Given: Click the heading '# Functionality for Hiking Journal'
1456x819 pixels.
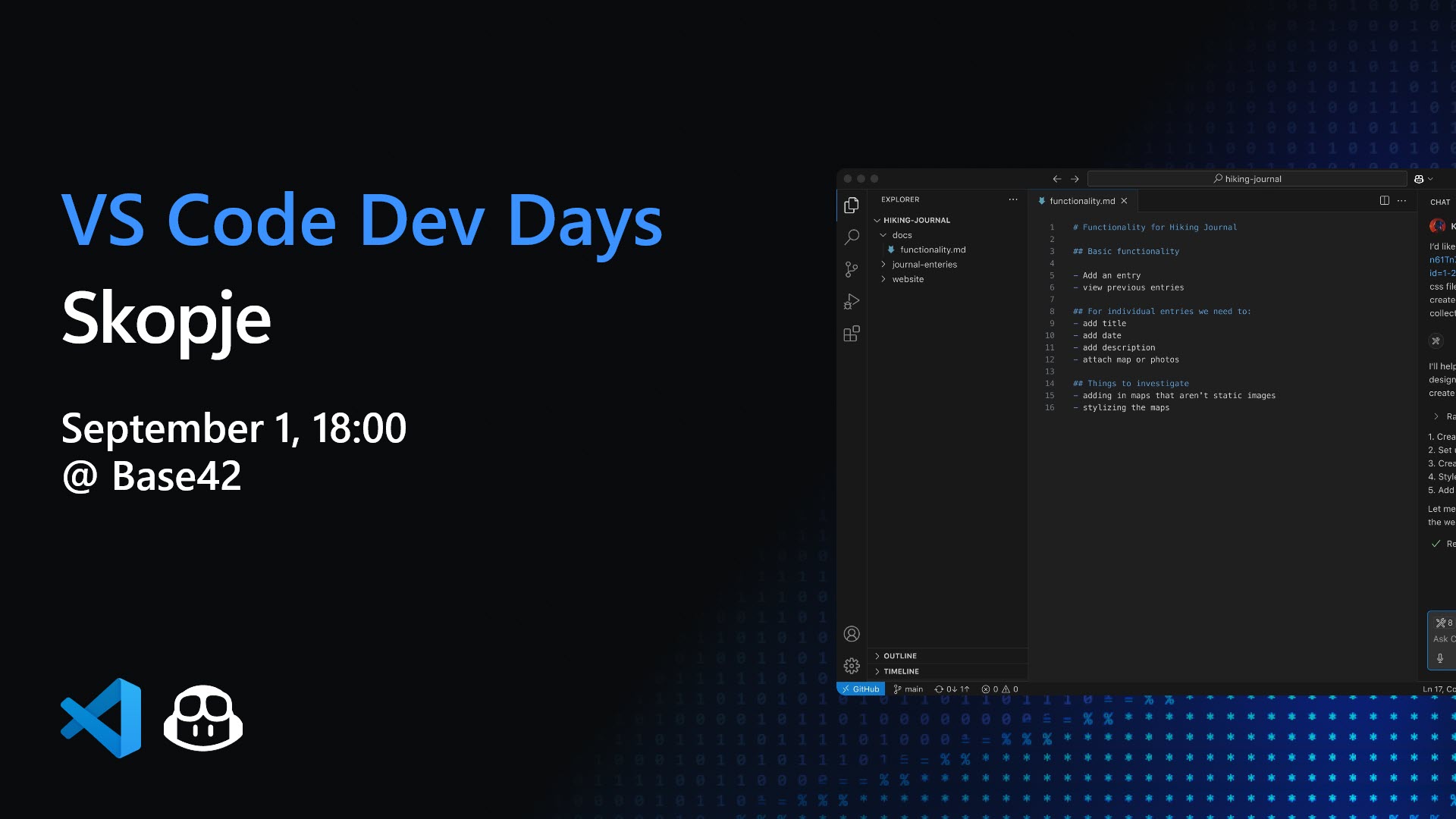Looking at the screenshot, I should click(x=1155, y=227).
